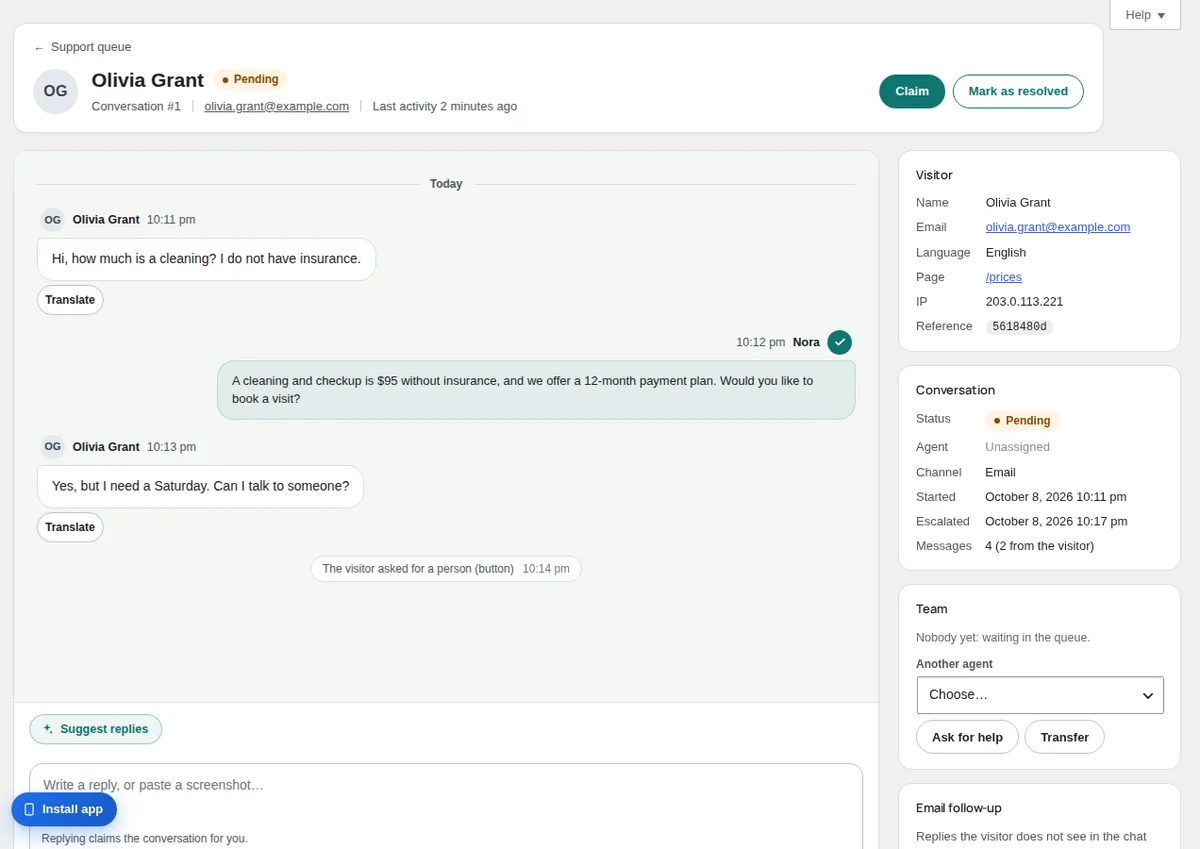The image size is (1200, 849).
Task: Click the Install app button
Action: (64, 809)
